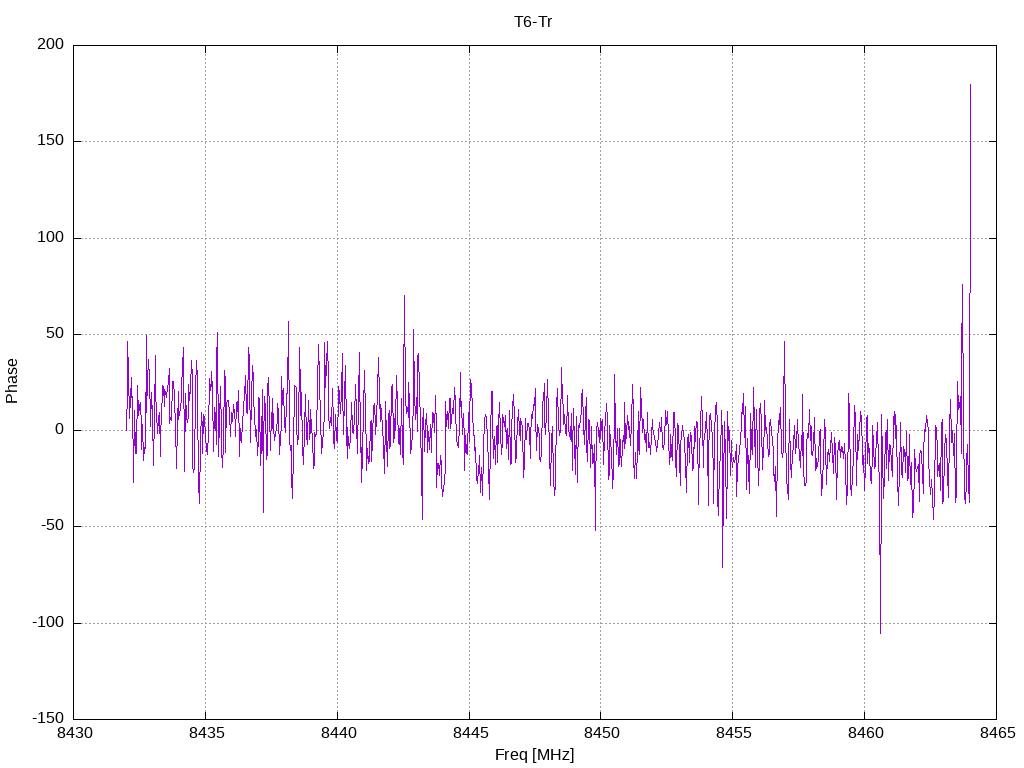Click the Freq [MHz] x-axis label
Image resolution: width=1024 pixels, height=768 pixels.
(534, 755)
